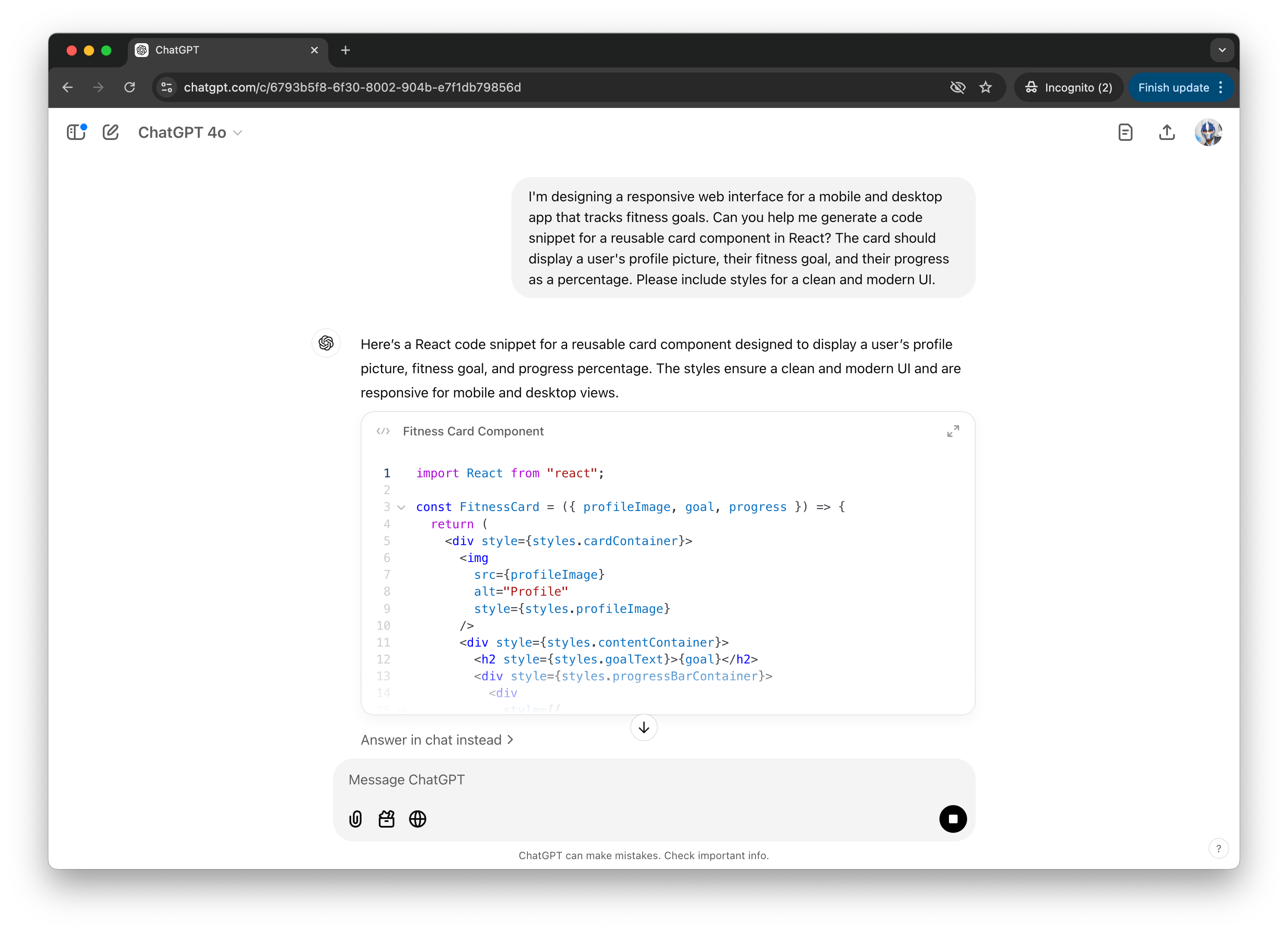Click the src={profileImage} code line

(539, 574)
